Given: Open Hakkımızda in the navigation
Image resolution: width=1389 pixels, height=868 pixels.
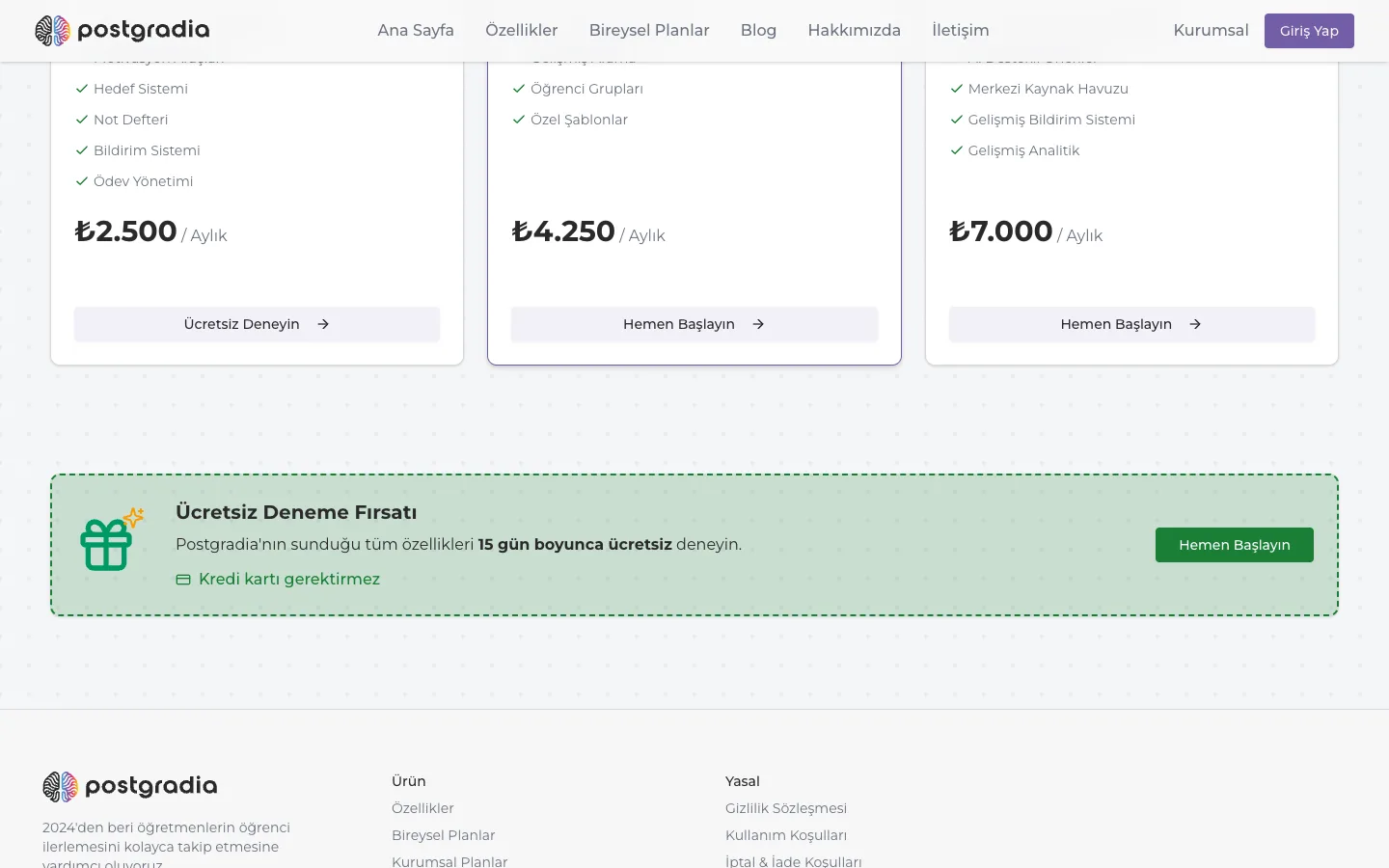Looking at the screenshot, I should click(855, 30).
